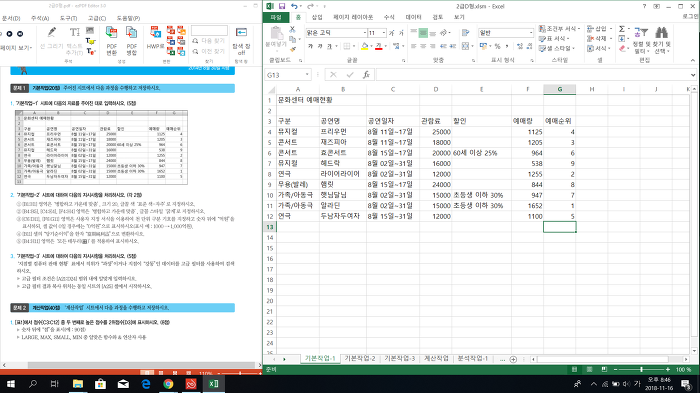Click the highlight text (T yellow) icon in PDF editor
The width and height of the screenshot is (700, 393).
90,41
